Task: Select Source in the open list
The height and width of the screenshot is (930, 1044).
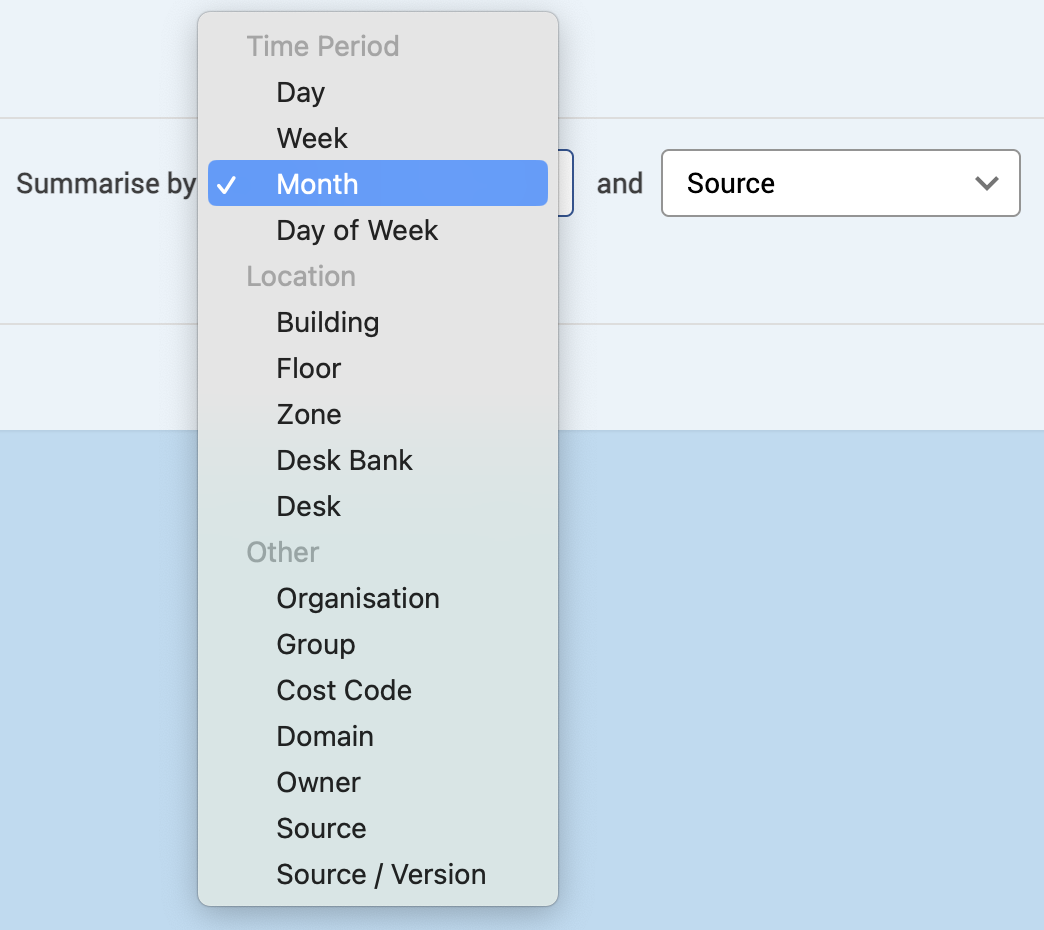Action: tap(321, 828)
